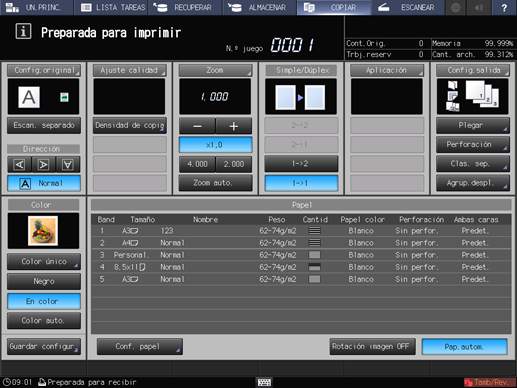Click the clock icon at 09:01
This screenshot has height=388, width=517.
(x=6, y=382)
